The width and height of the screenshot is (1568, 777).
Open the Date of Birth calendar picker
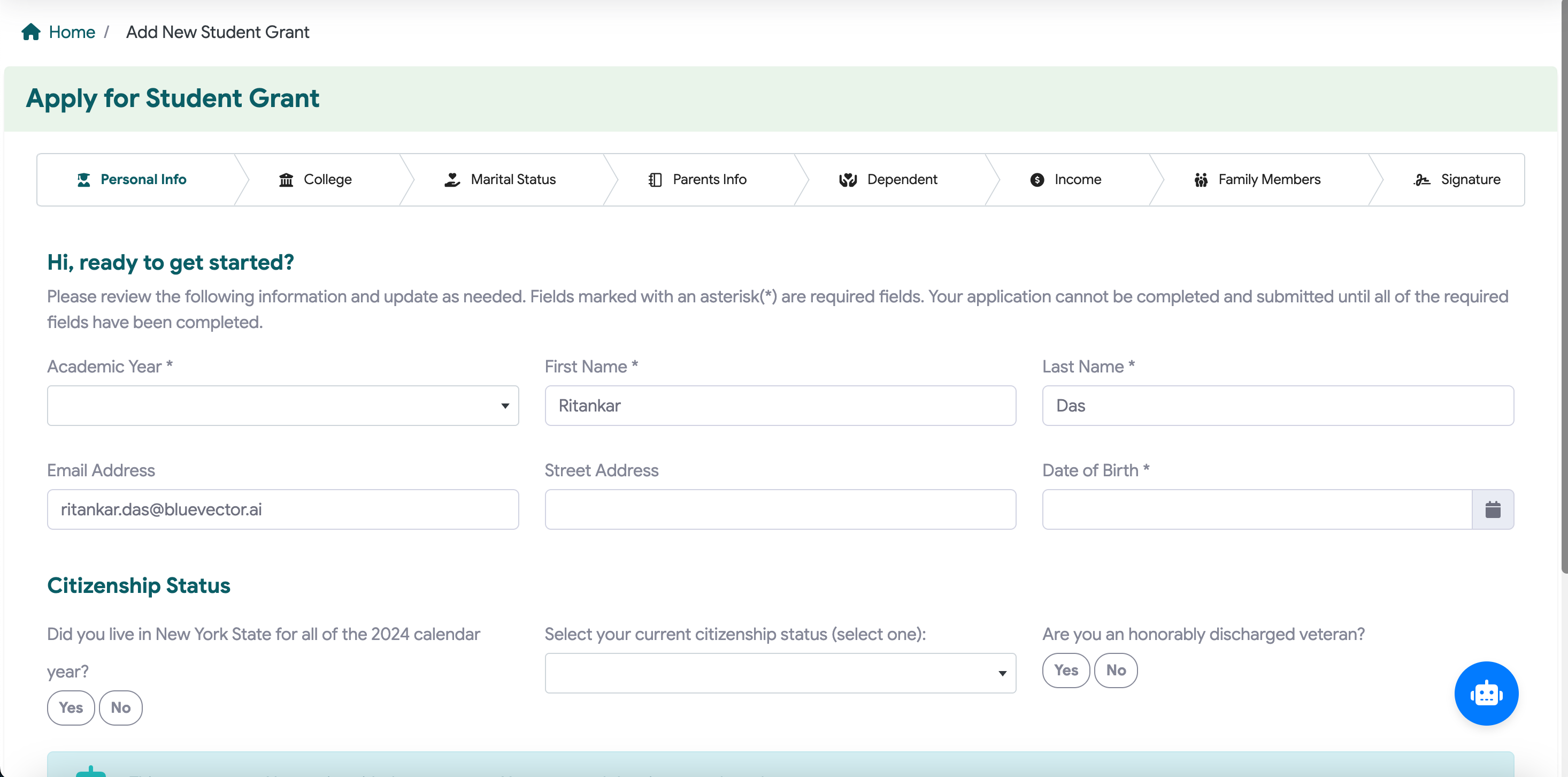pos(1494,509)
